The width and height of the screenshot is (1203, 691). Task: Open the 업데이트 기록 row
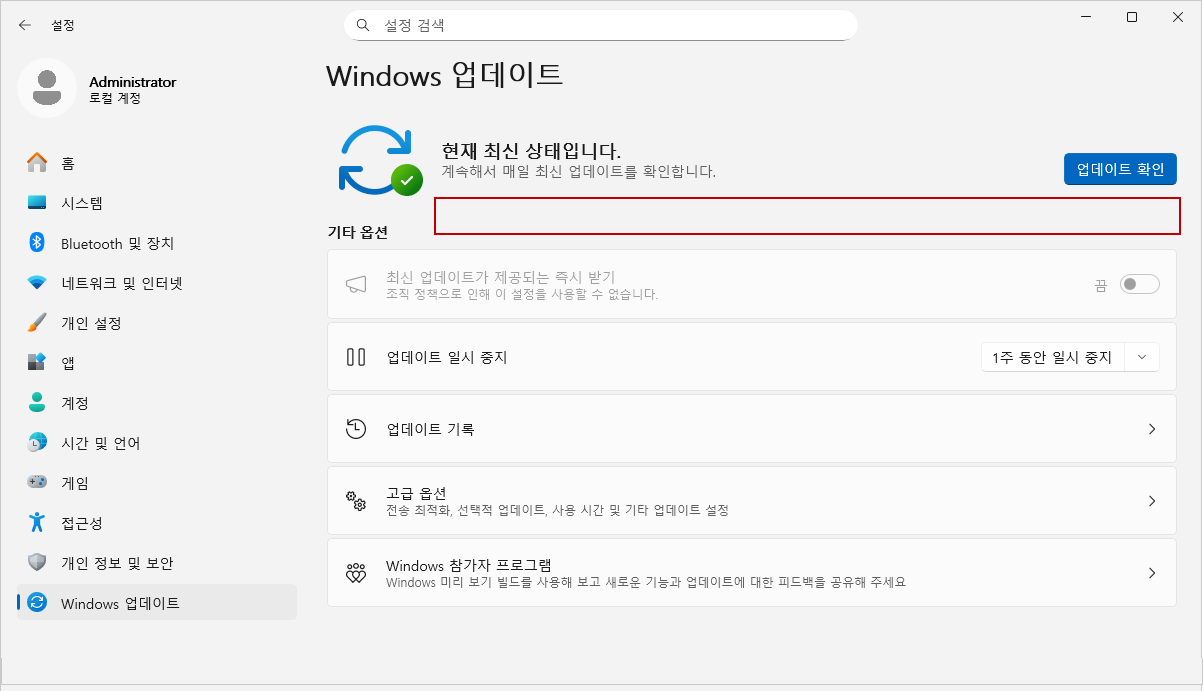point(752,429)
